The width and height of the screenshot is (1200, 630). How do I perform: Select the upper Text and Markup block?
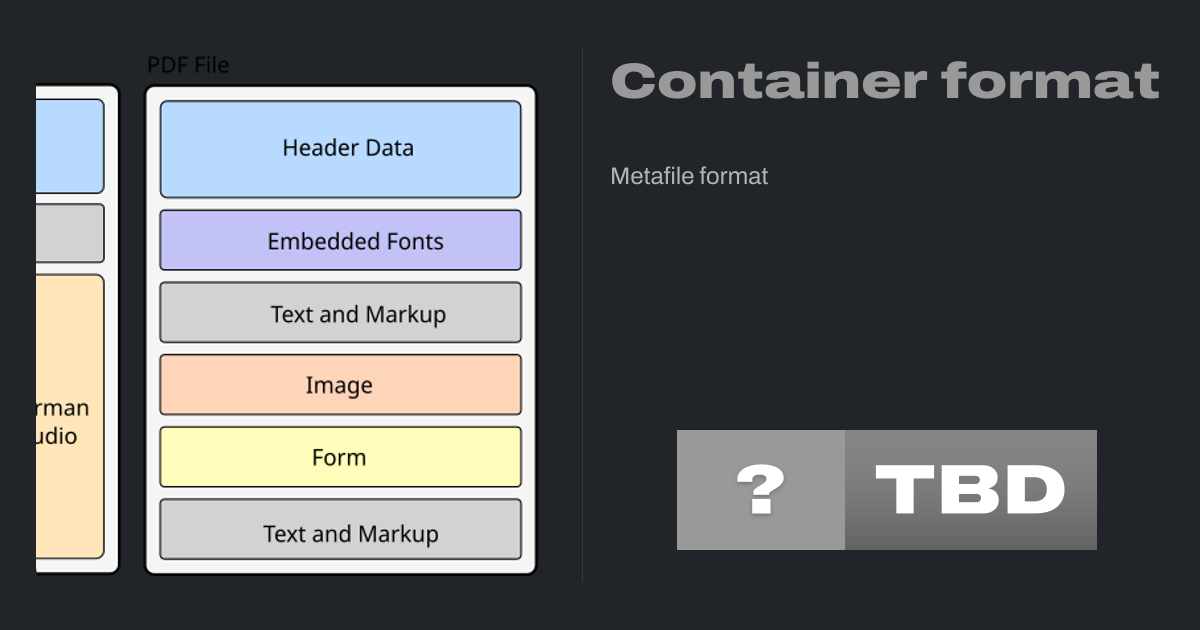(x=340, y=313)
